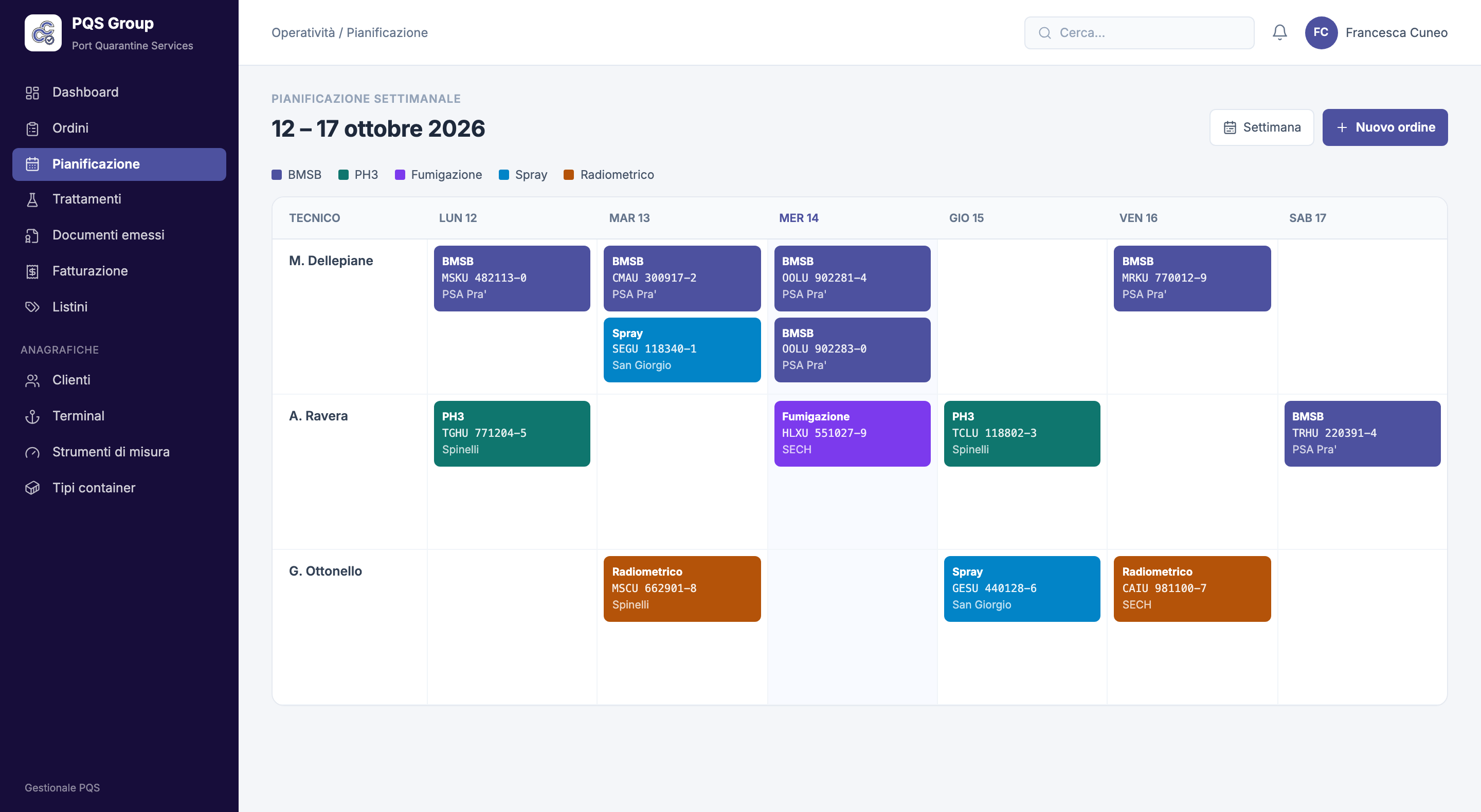Click the PQS Group logo icon
The image size is (1481, 812).
[43, 33]
